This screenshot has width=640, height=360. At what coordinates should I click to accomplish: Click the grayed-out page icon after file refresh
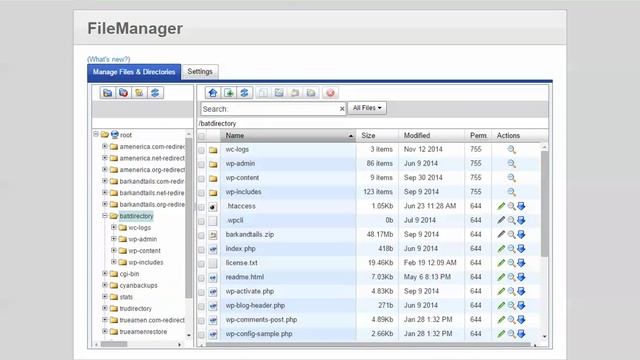[263, 93]
